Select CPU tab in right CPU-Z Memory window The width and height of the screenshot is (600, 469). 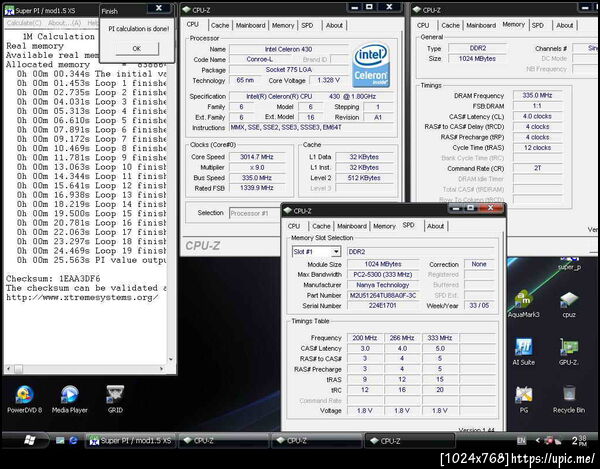click(x=423, y=25)
